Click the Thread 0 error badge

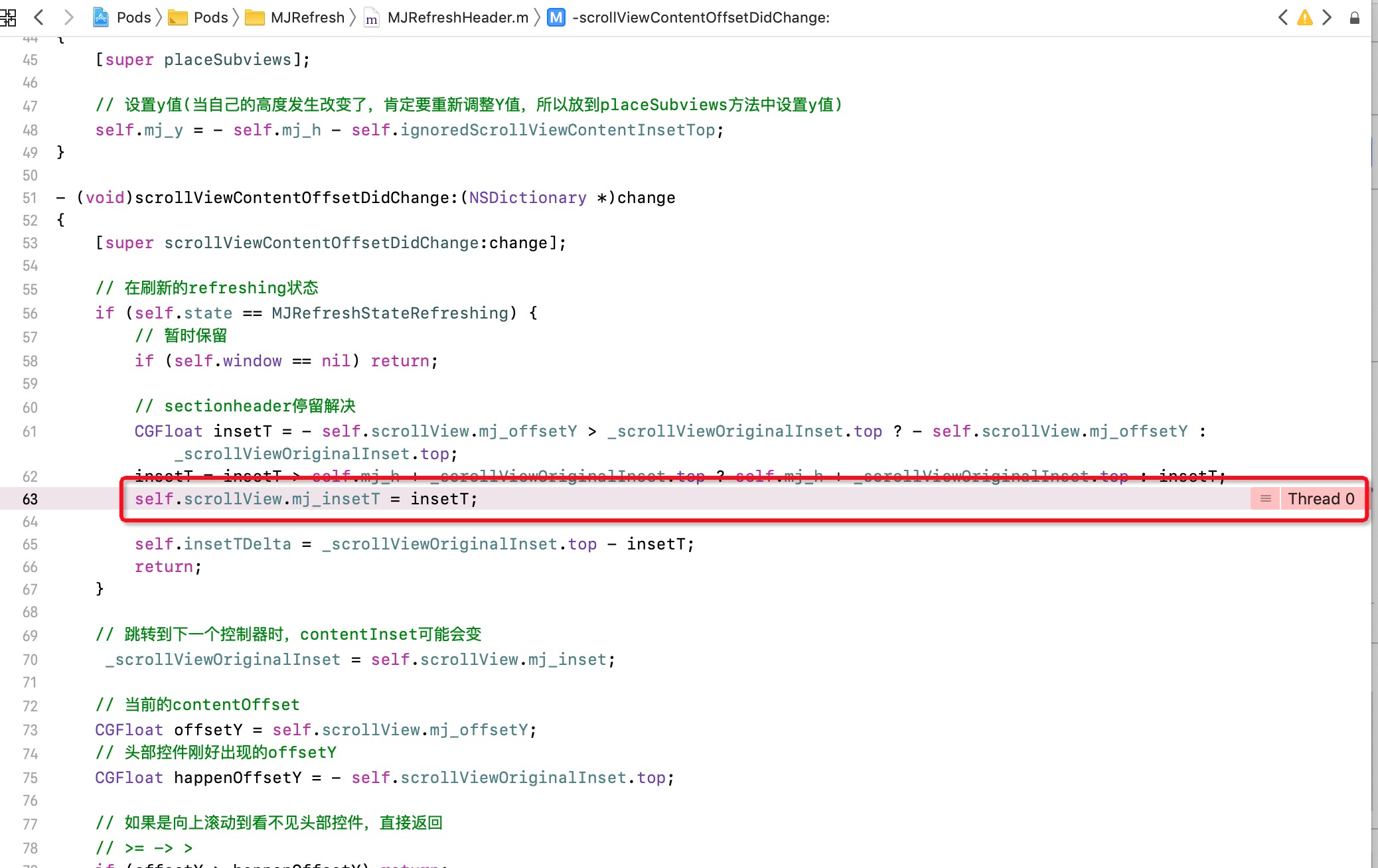1320,498
